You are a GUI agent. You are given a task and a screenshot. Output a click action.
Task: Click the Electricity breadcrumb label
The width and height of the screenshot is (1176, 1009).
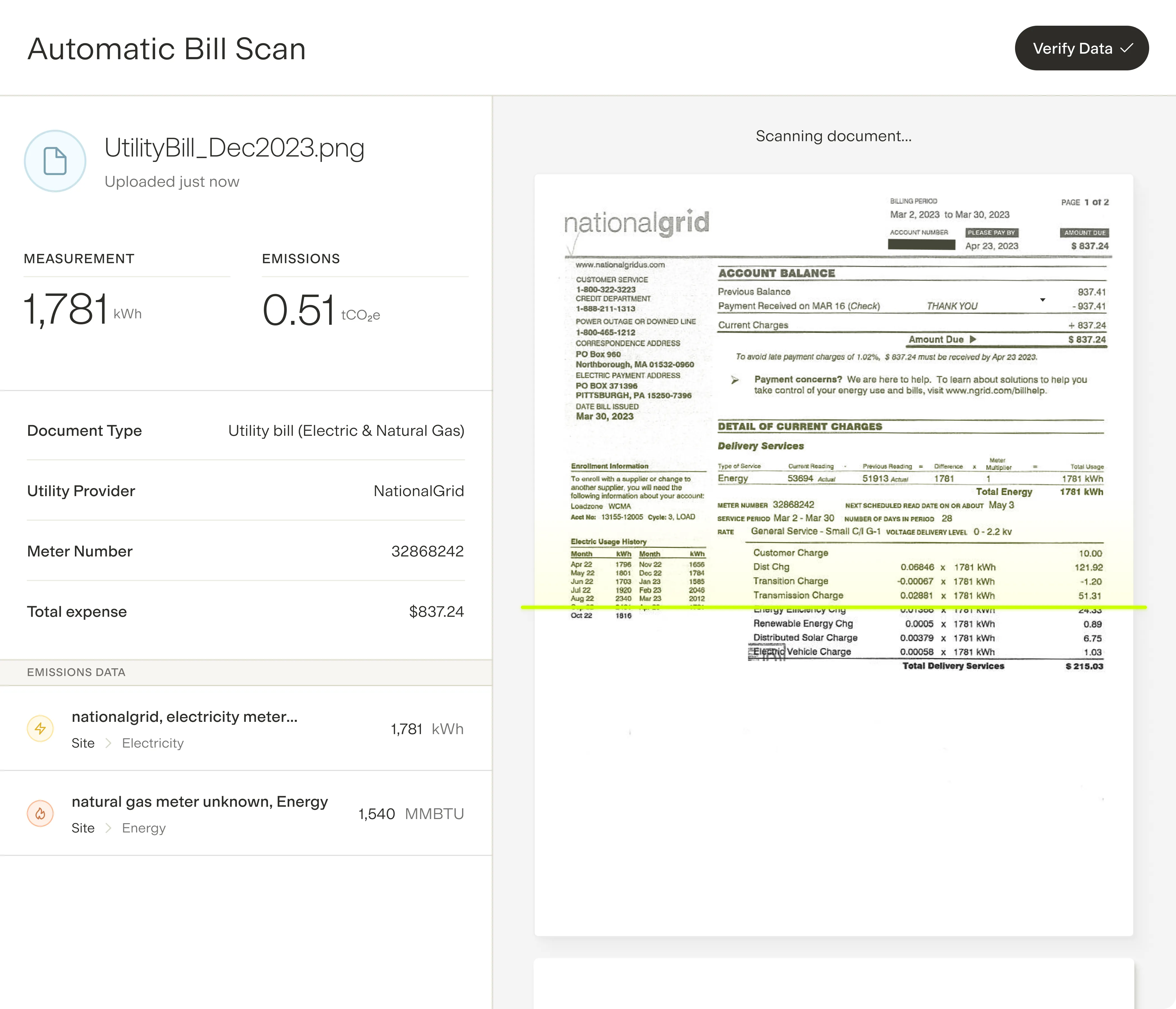click(x=152, y=743)
